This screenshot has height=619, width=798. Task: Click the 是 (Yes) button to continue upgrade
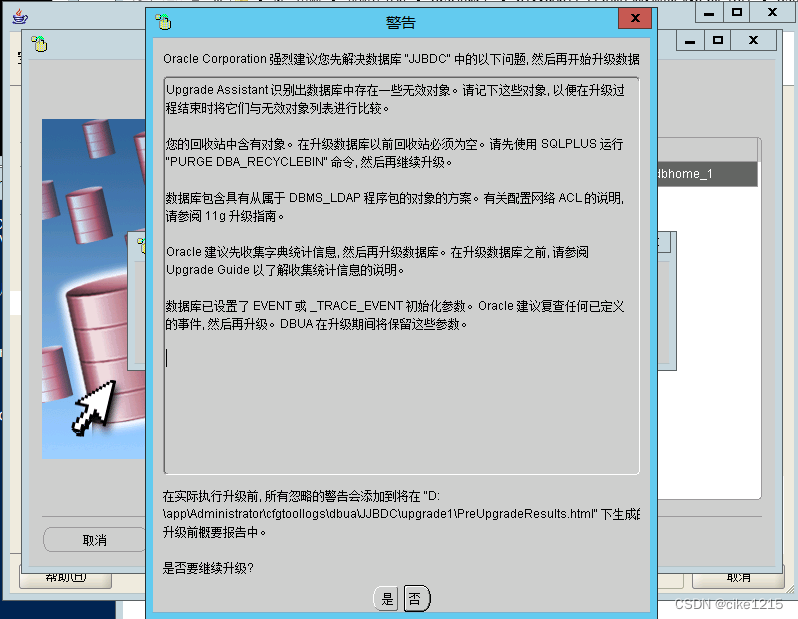[386, 599]
